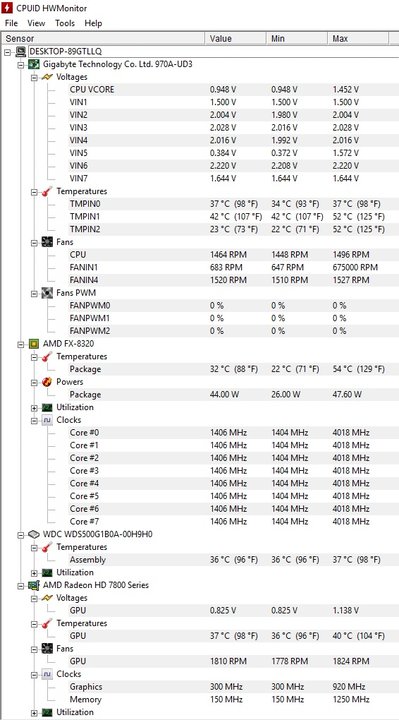The width and height of the screenshot is (399, 720).
Task: Click the motherboard Temperatures thermometer icon
Action: point(47,191)
